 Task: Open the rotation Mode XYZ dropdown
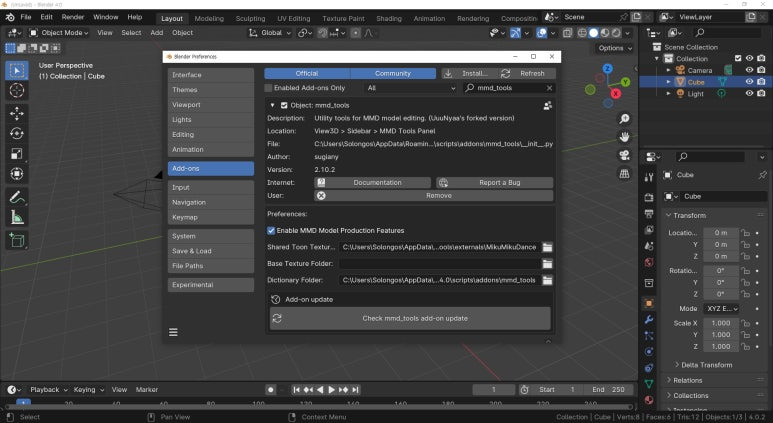[721, 309]
